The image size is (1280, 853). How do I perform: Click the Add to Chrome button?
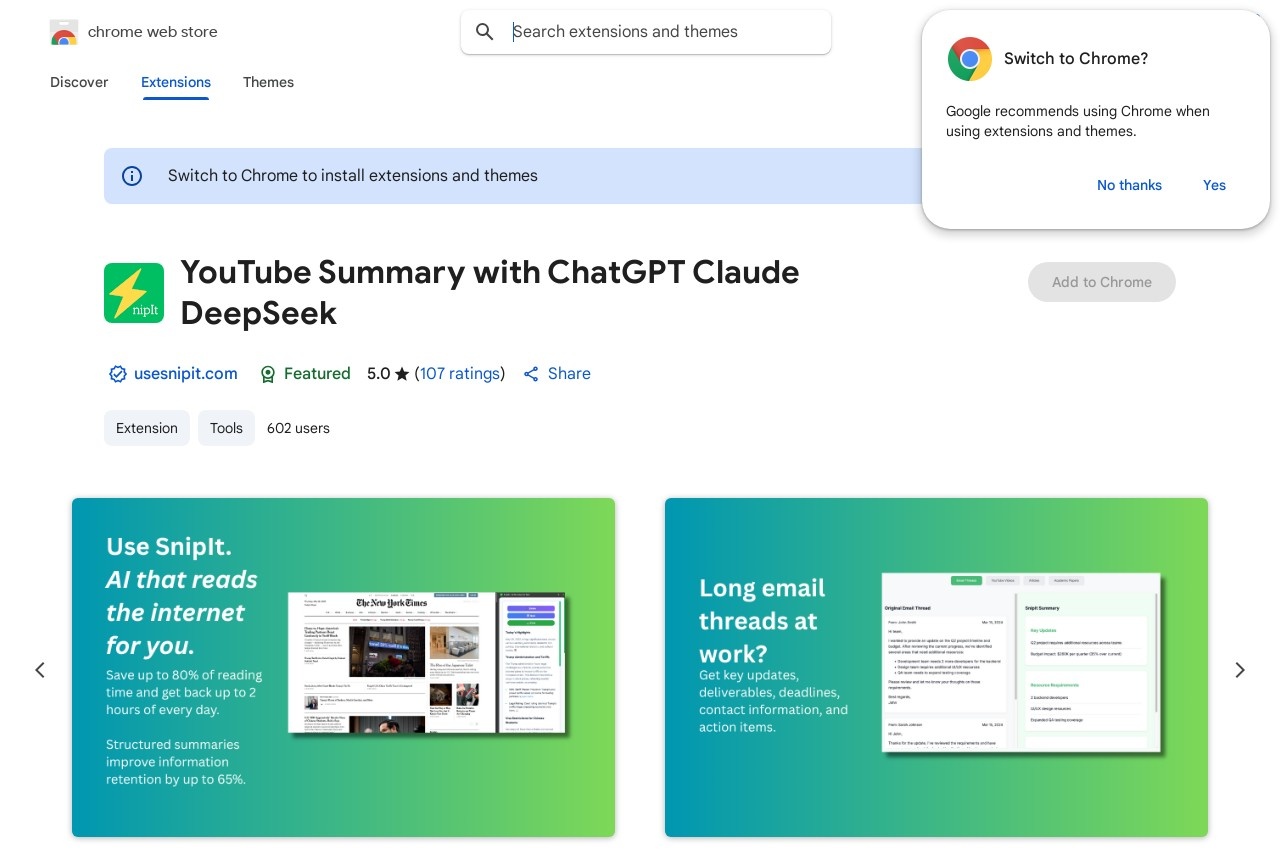pos(1102,282)
